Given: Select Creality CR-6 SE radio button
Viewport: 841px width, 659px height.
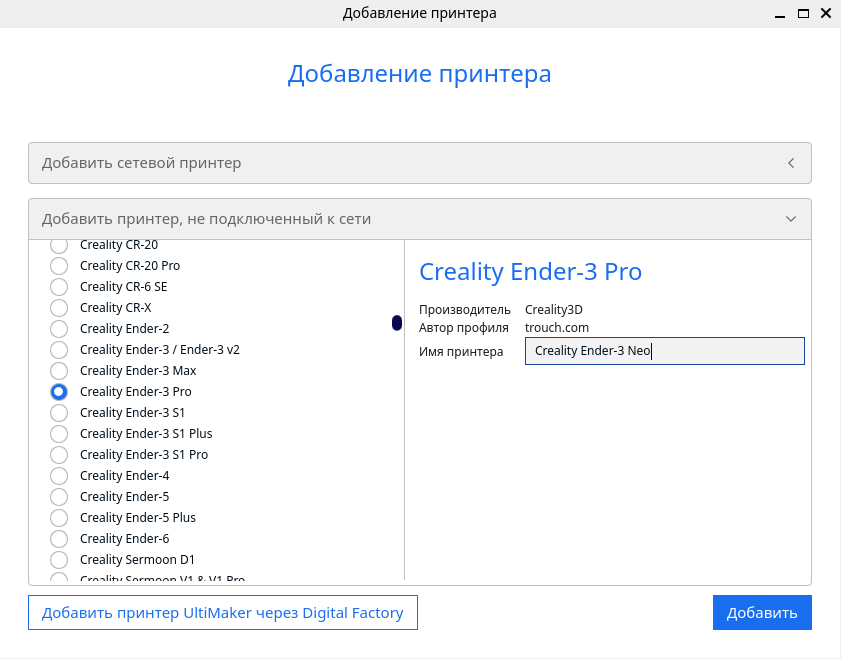Looking at the screenshot, I should coord(59,287).
